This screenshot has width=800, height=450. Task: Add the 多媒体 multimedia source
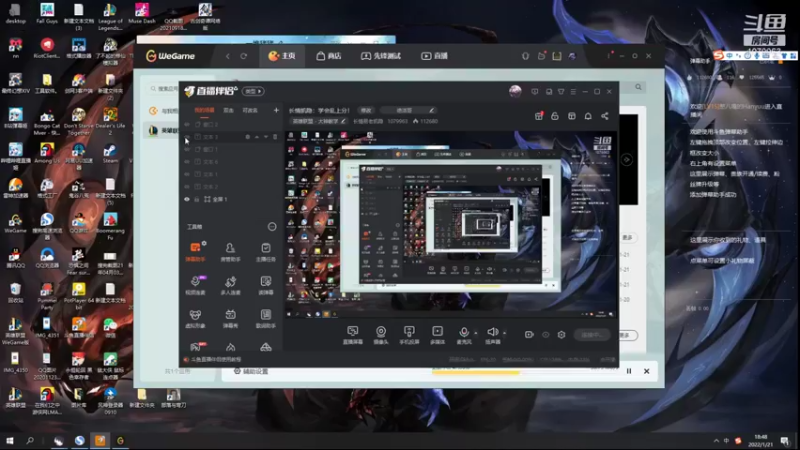pyautogui.click(x=437, y=335)
